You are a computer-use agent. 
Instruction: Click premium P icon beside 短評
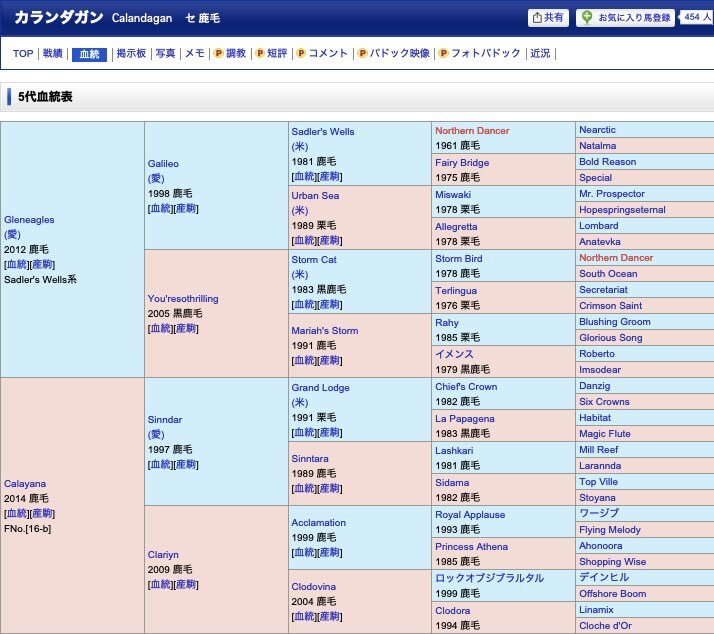coord(260,54)
